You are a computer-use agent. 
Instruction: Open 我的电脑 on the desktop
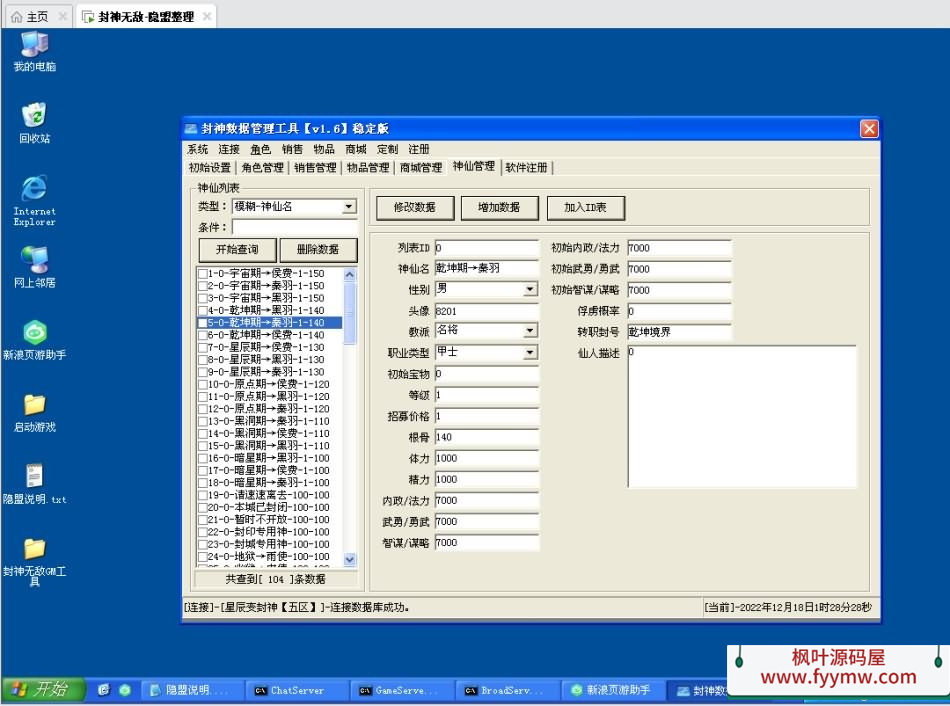(33, 48)
